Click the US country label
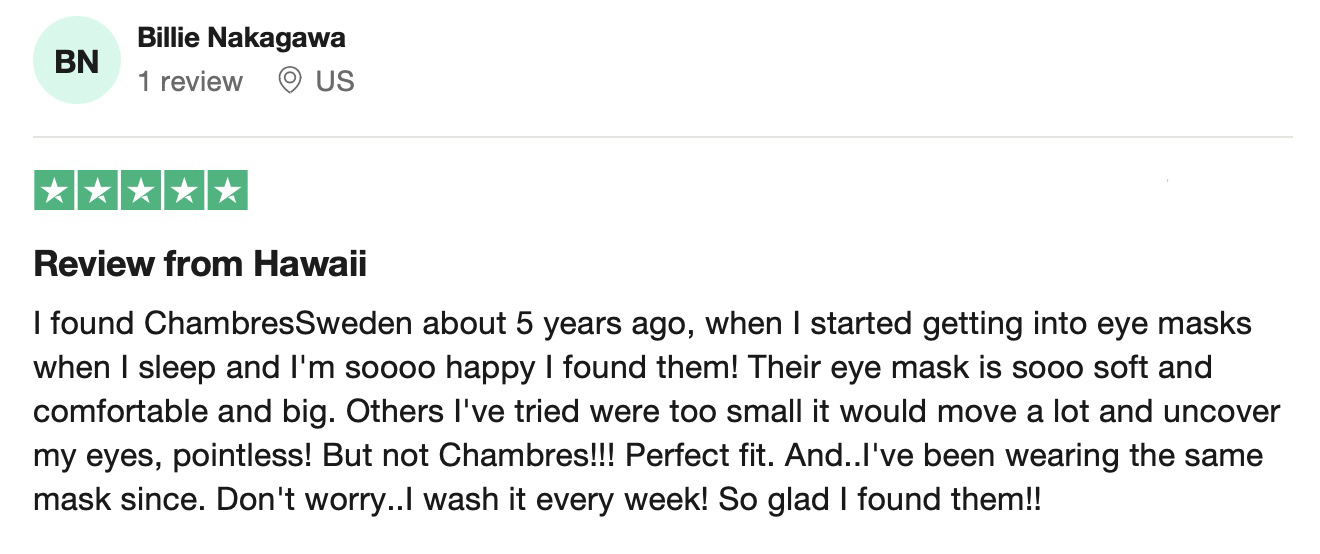The image size is (1320, 554). pos(335,81)
